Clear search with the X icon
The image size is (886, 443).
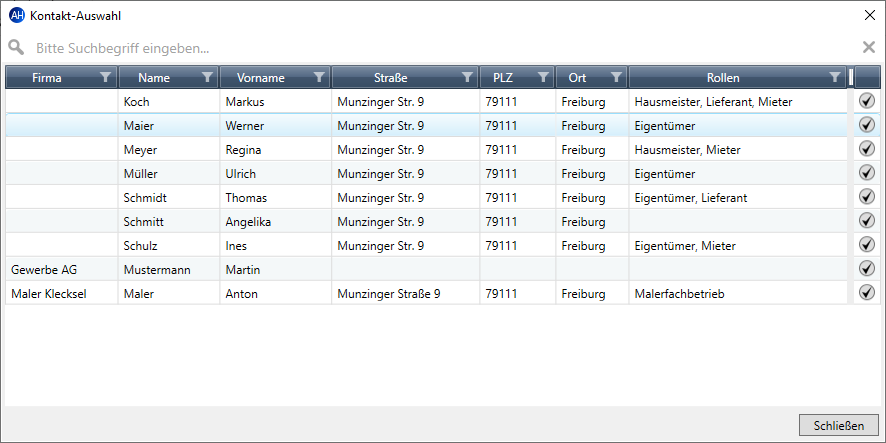869,47
